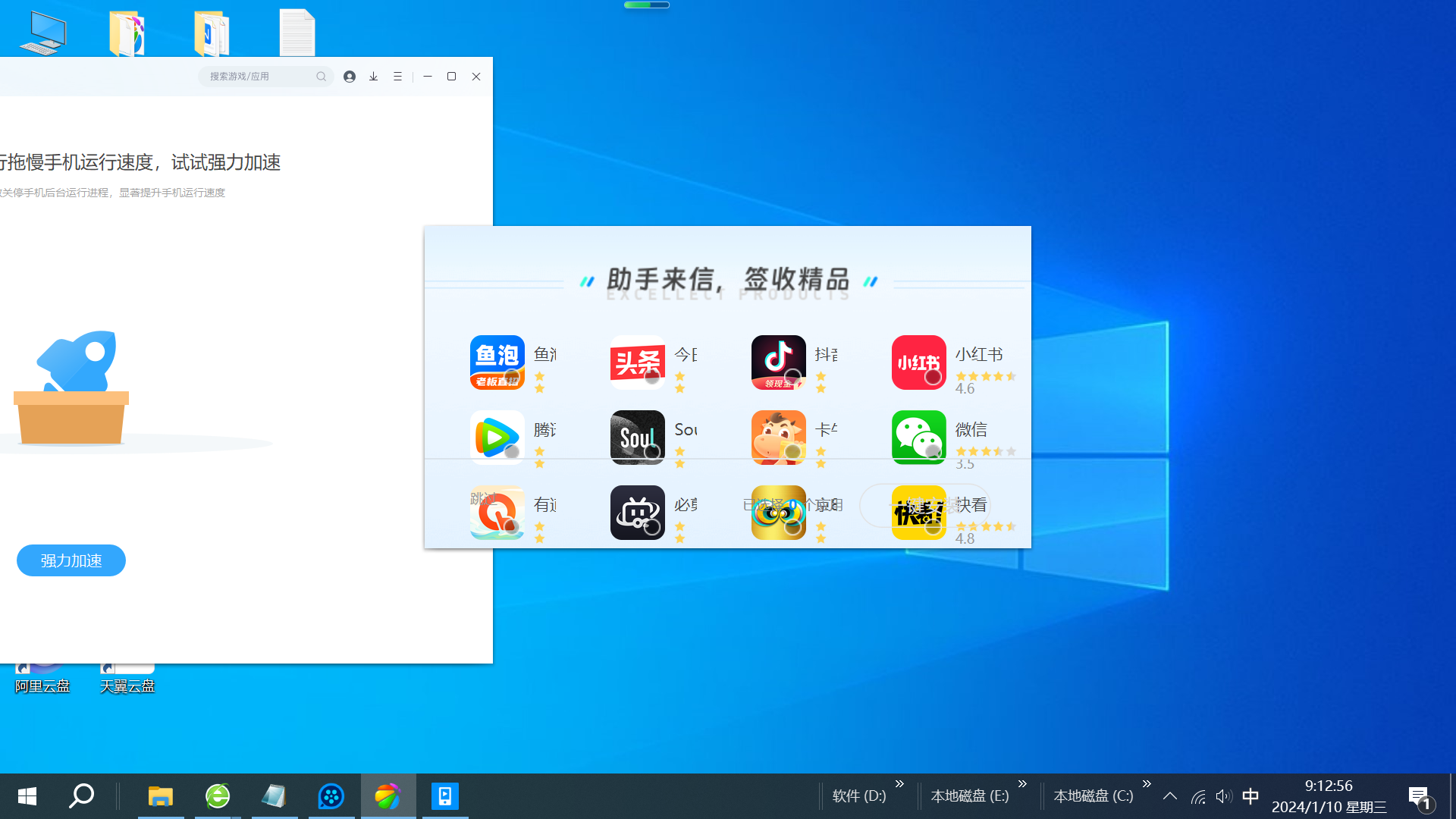
Task: Launch the green e browser on the taskbar
Action: tap(218, 796)
